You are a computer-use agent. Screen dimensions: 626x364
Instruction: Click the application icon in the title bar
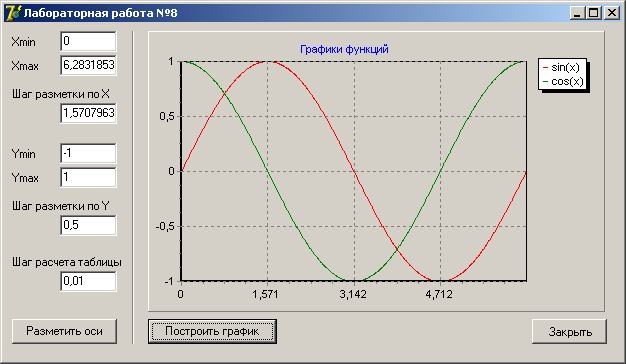click(x=12, y=13)
